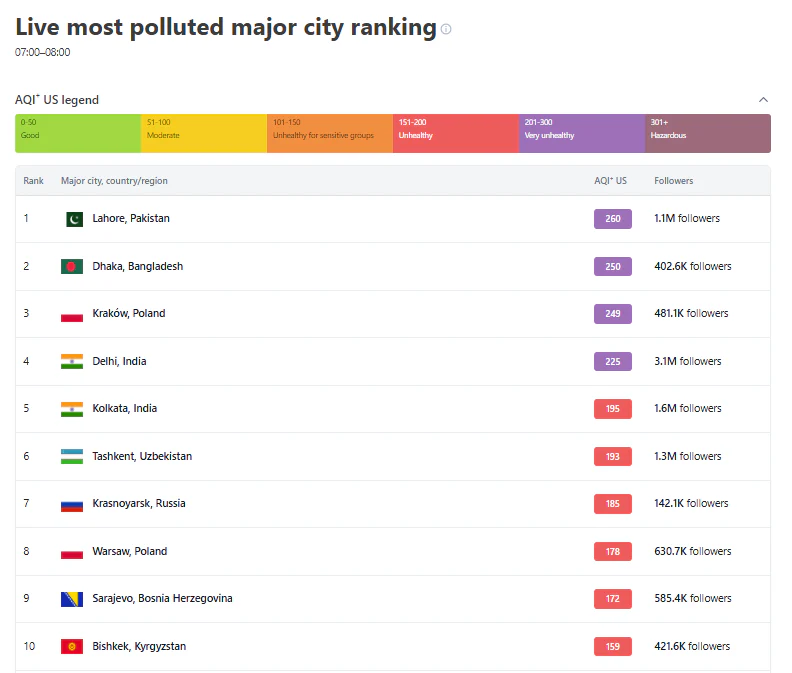Click the purple Very unhealthy legend swatch
792x673 pixels.
(581, 133)
